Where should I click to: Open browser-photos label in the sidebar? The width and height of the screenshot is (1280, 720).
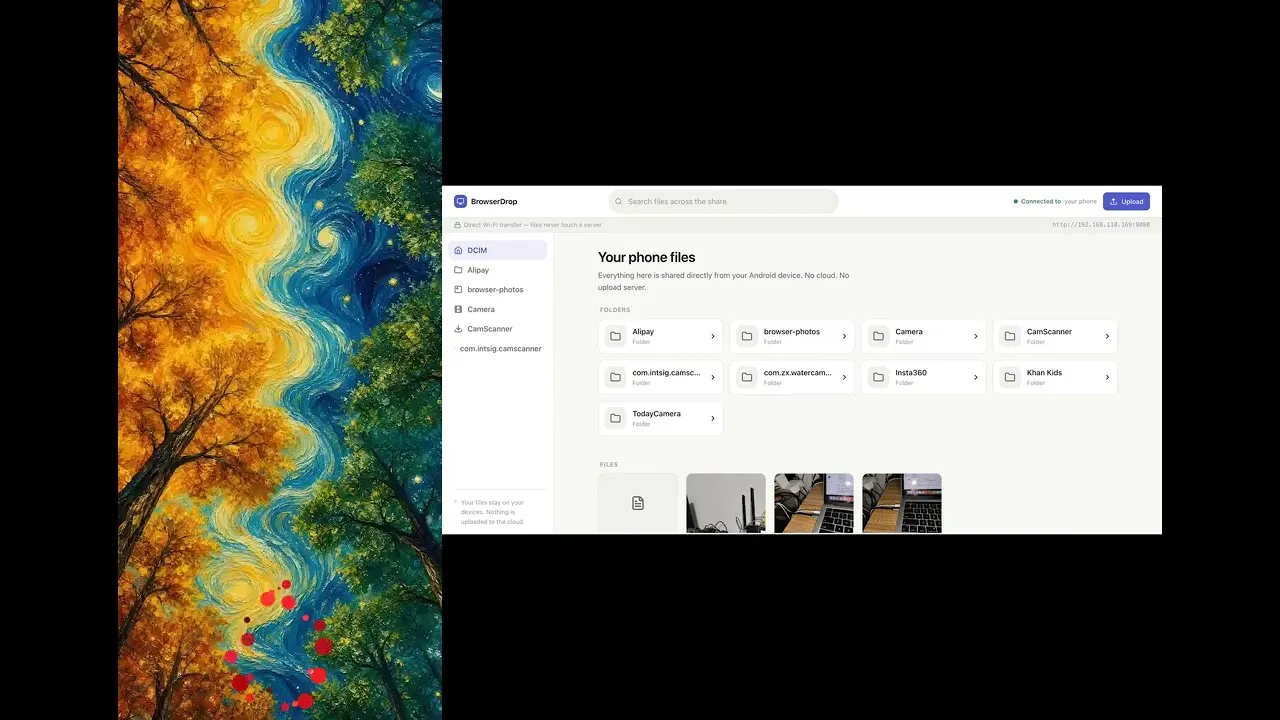495,290
